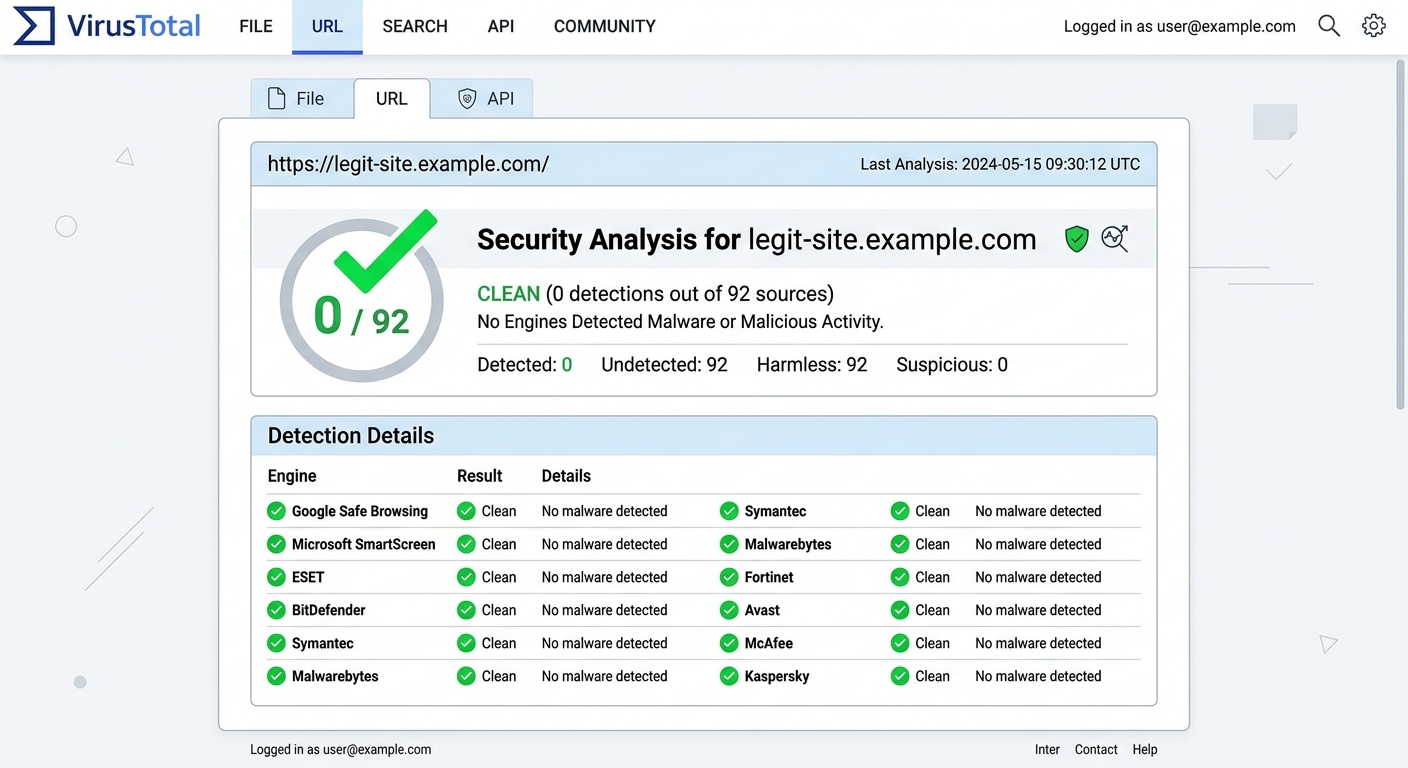Click No malware detected in Google Safe Browsing row
The width and height of the screenshot is (1408, 768).
(x=604, y=511)
